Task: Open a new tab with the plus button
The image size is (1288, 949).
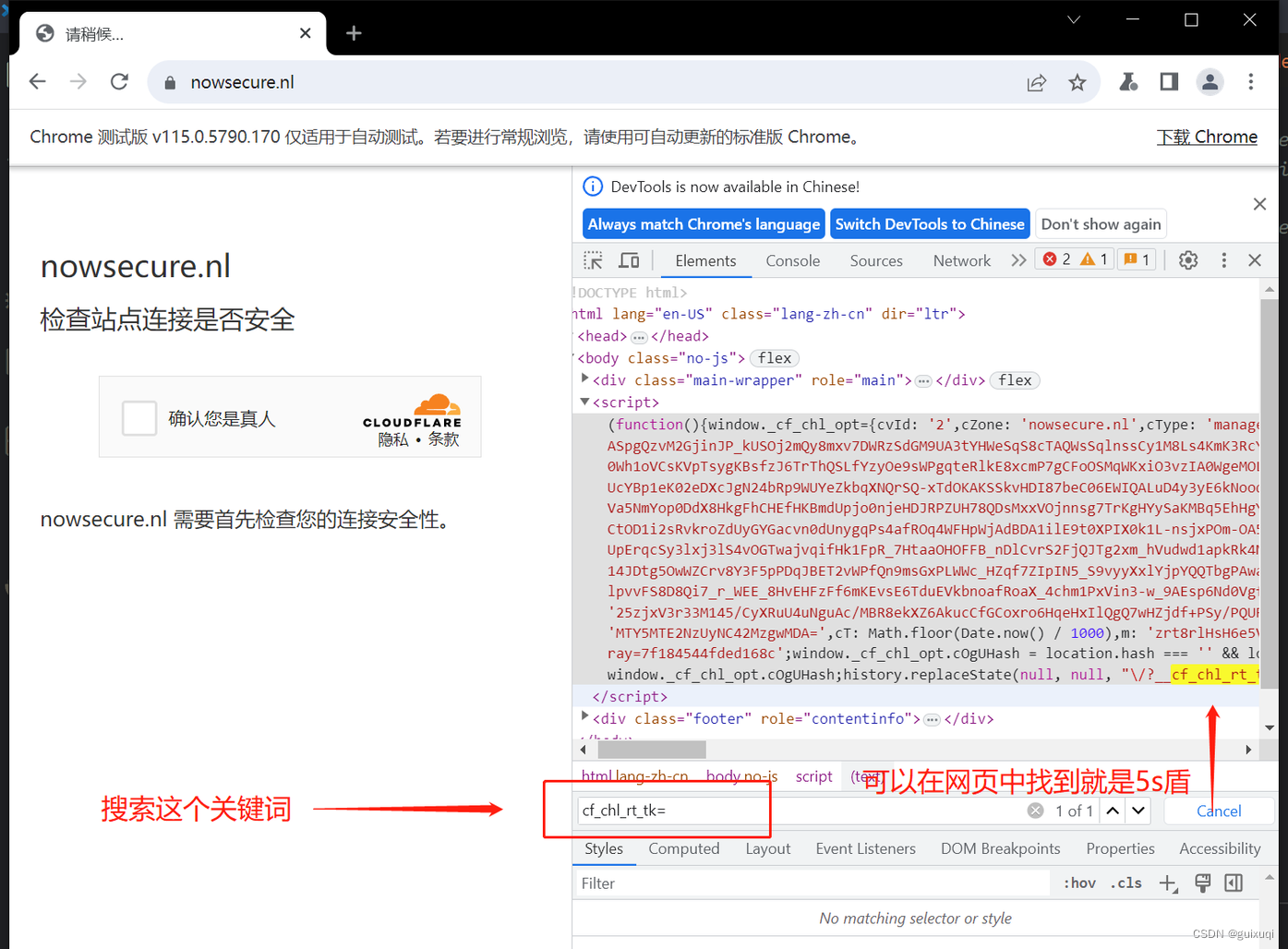Action: click(354, 33)
